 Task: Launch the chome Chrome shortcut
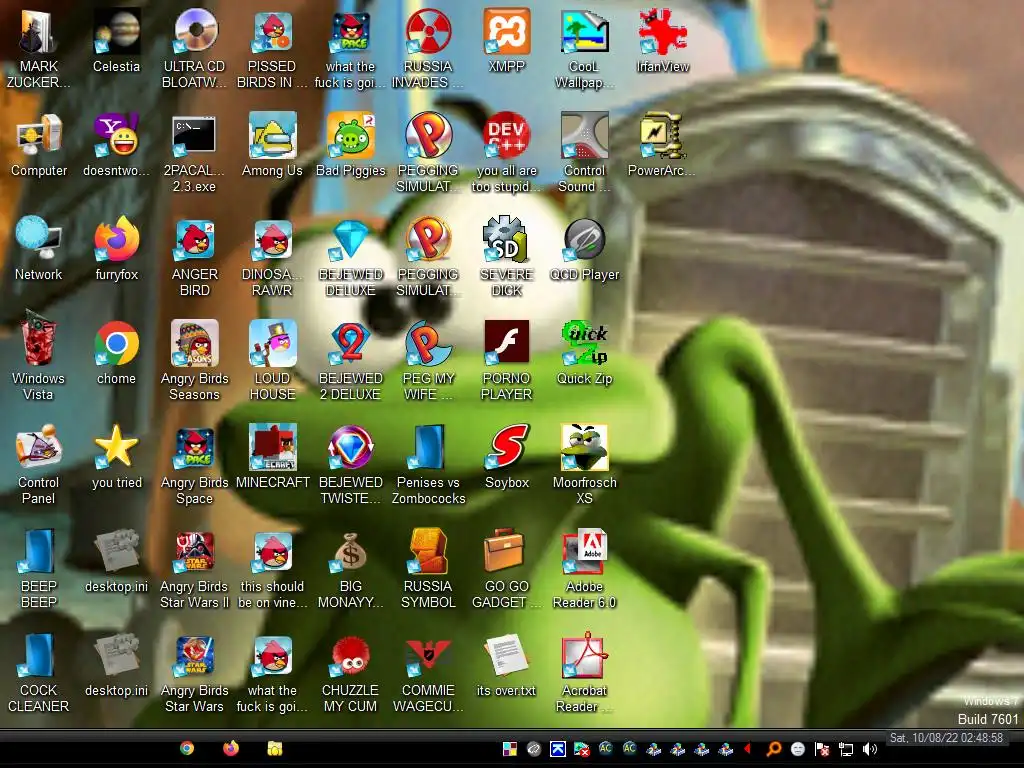pyautogui.click(x=116, y=353)
